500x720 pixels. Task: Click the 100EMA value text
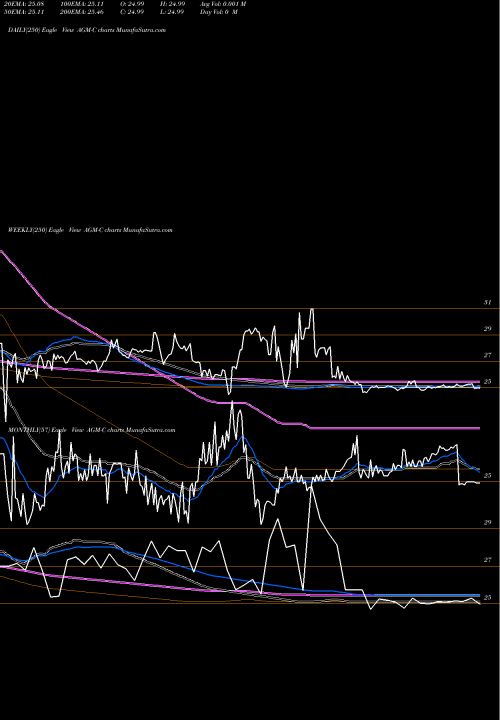(x=84, y=4)
